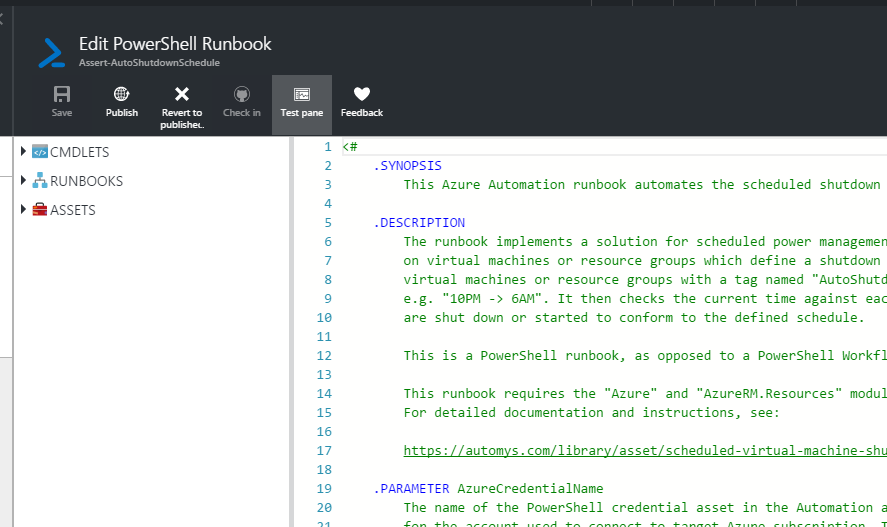Place cursor on .DESCRIPTION keyword
887x527 pixels.
click(419, 223)
